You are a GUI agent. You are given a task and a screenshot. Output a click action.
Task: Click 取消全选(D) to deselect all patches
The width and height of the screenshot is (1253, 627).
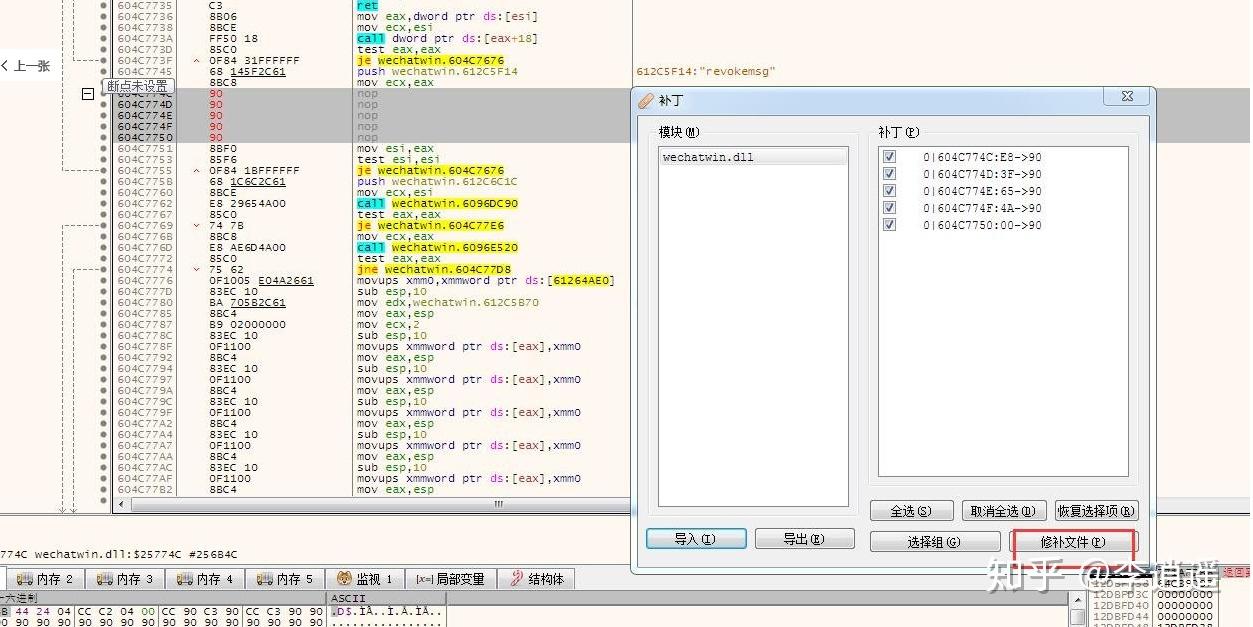coord(1004,511)
